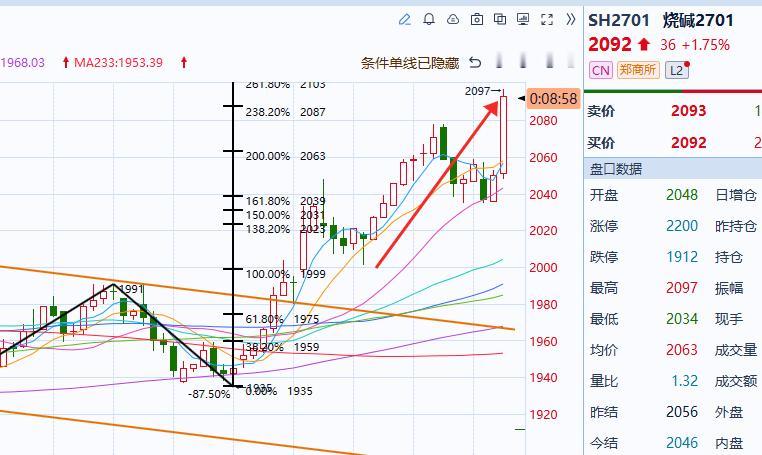Click the CN market badge

pyautogui.click(x=601, y=70)
